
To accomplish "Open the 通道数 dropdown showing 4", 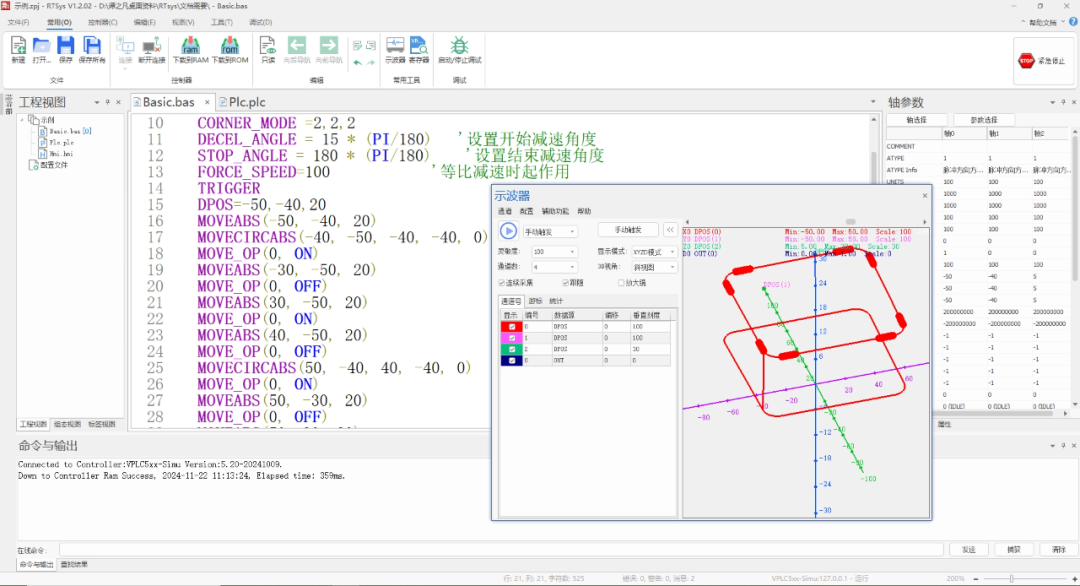I will coord(554,267).
